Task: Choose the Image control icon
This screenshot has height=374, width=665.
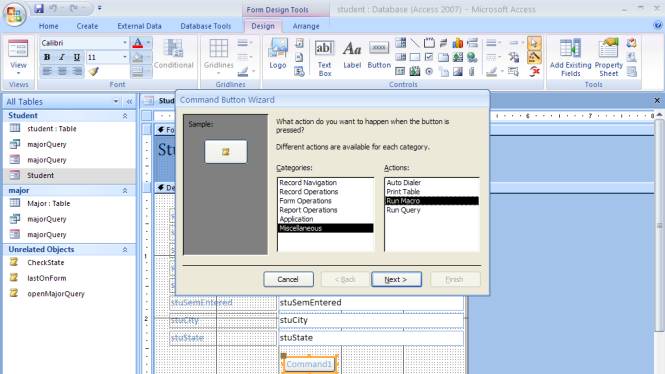Action: coord(458,71)
